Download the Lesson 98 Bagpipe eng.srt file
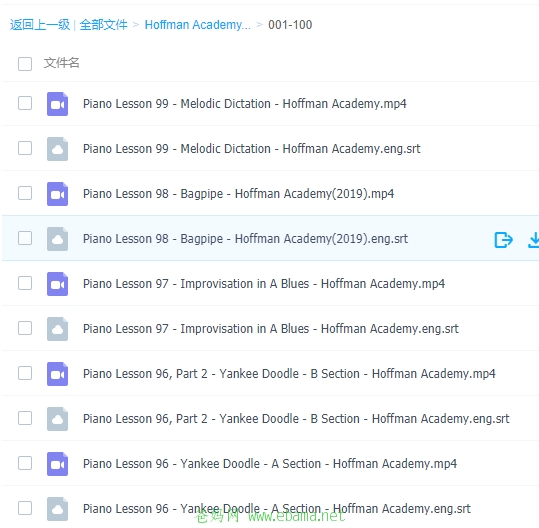Viewport: 539px width, 528px height. click(x=533, y=240)
